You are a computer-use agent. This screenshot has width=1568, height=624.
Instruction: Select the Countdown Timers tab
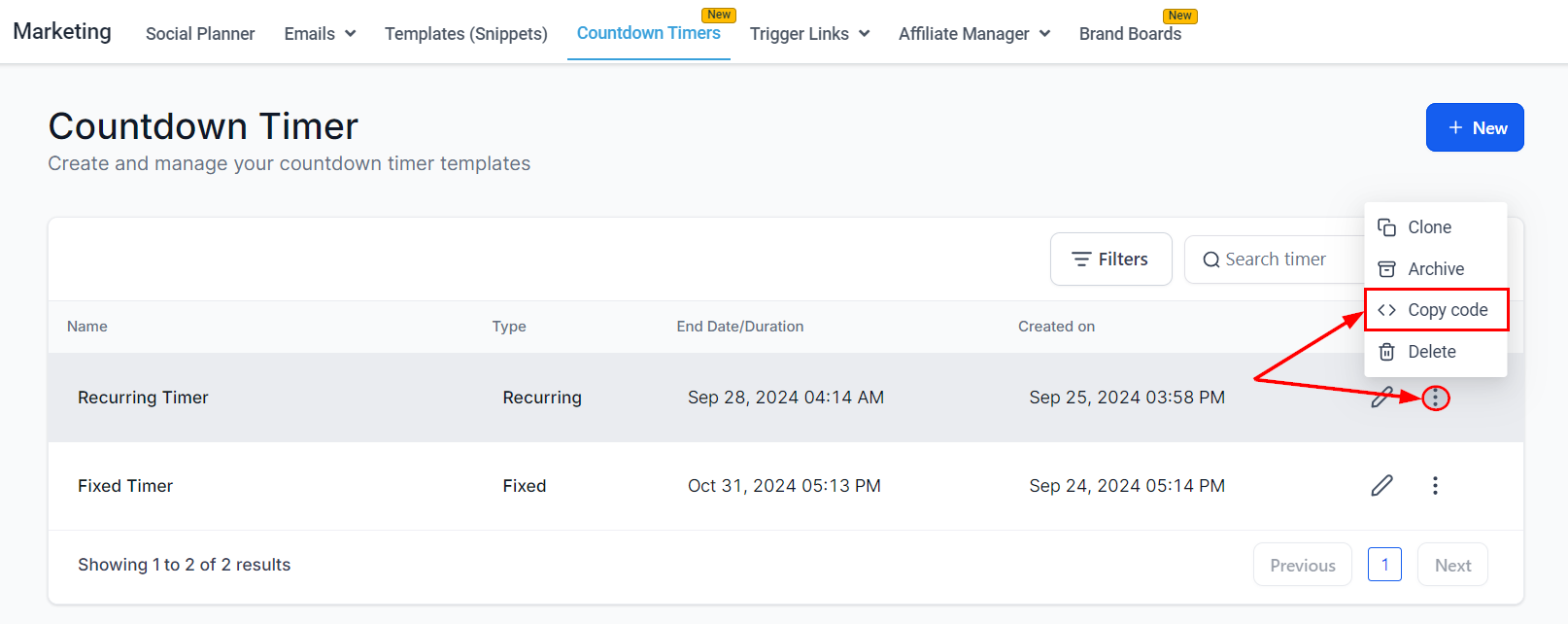click(x=649, y=33)
